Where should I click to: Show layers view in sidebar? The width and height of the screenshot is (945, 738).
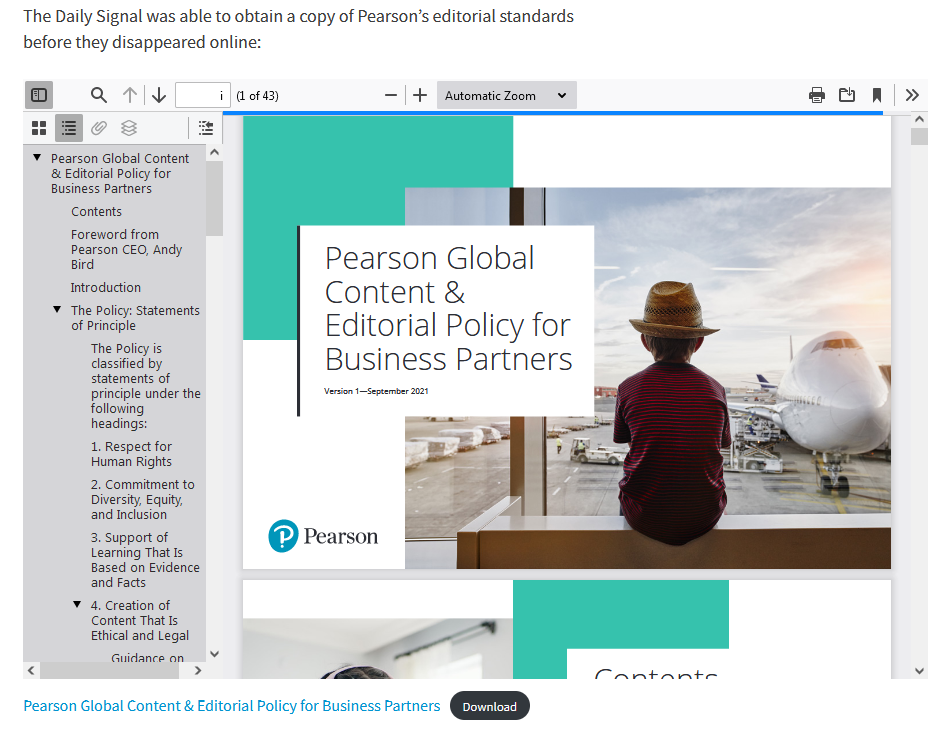click(x=129, y=128)
